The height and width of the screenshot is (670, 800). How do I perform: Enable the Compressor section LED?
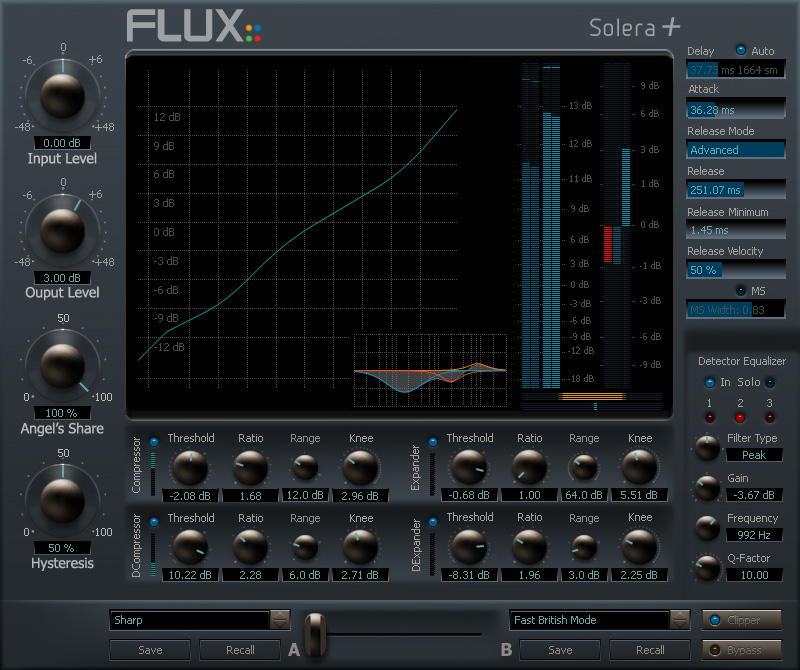point(154,441)
